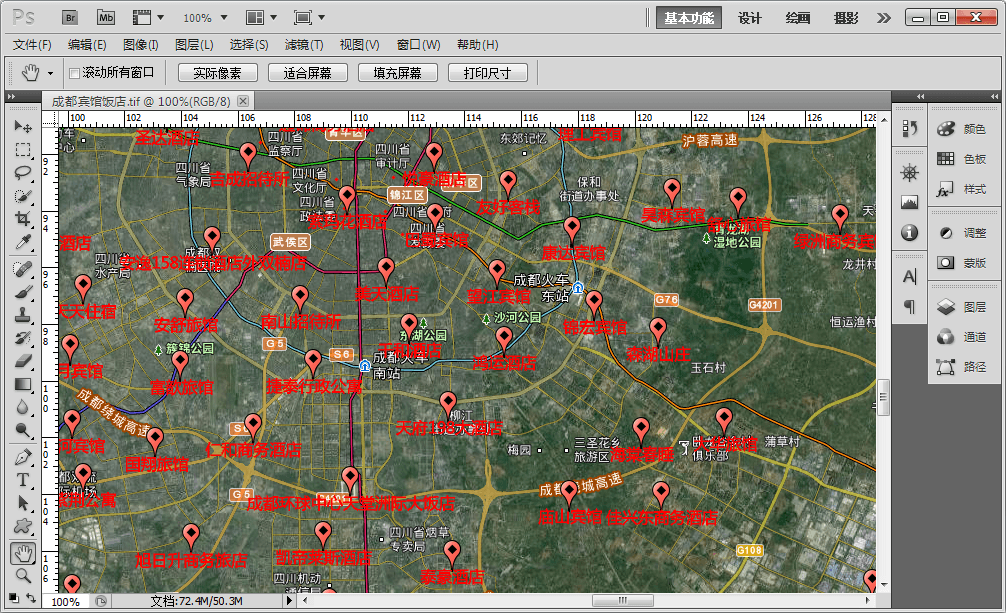Click the 填充屏幕 button
This screenshot has width=1006, height=613.
click(x=397, y=73)
